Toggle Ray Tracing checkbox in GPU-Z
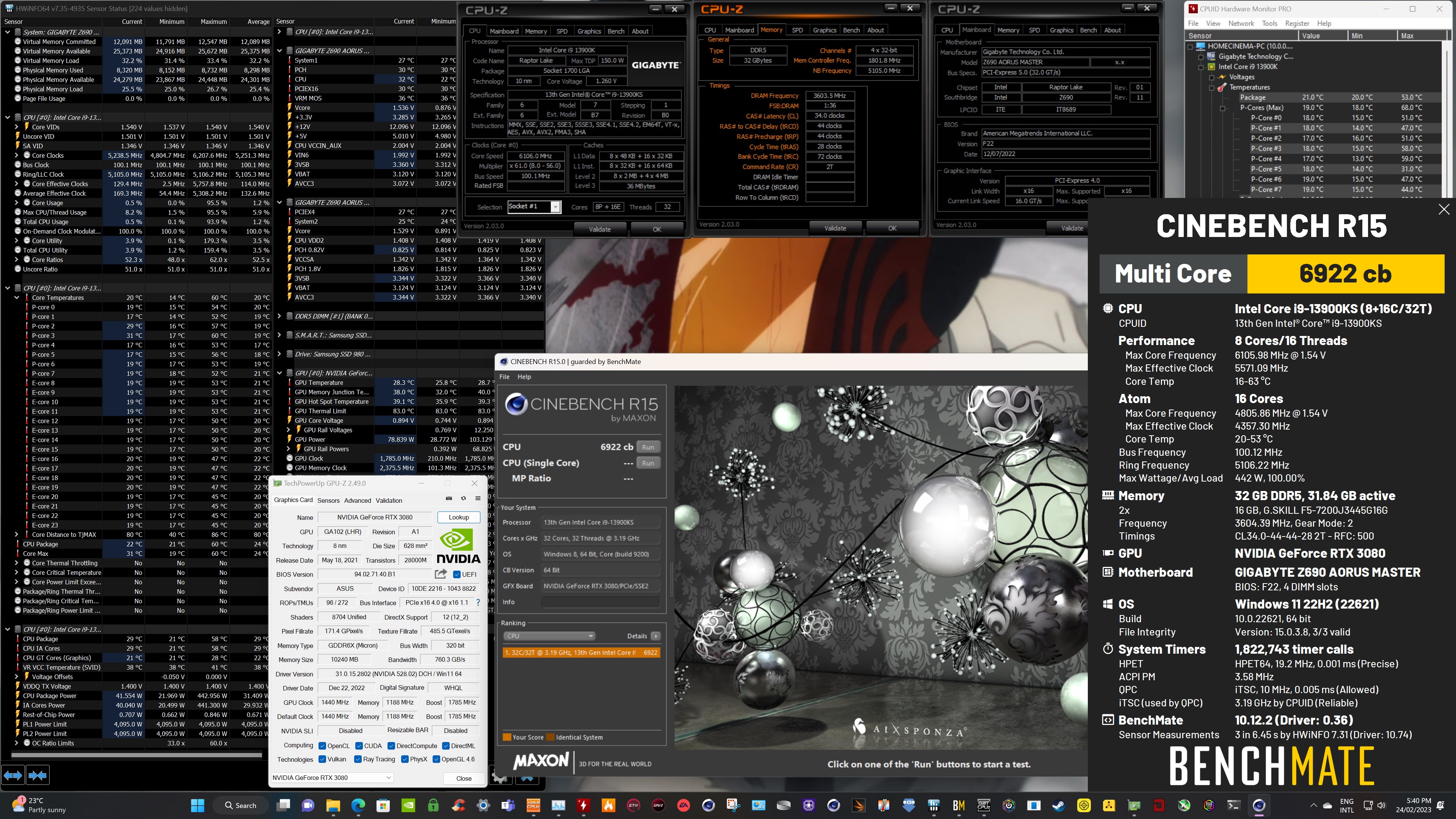 click(358, 759)
